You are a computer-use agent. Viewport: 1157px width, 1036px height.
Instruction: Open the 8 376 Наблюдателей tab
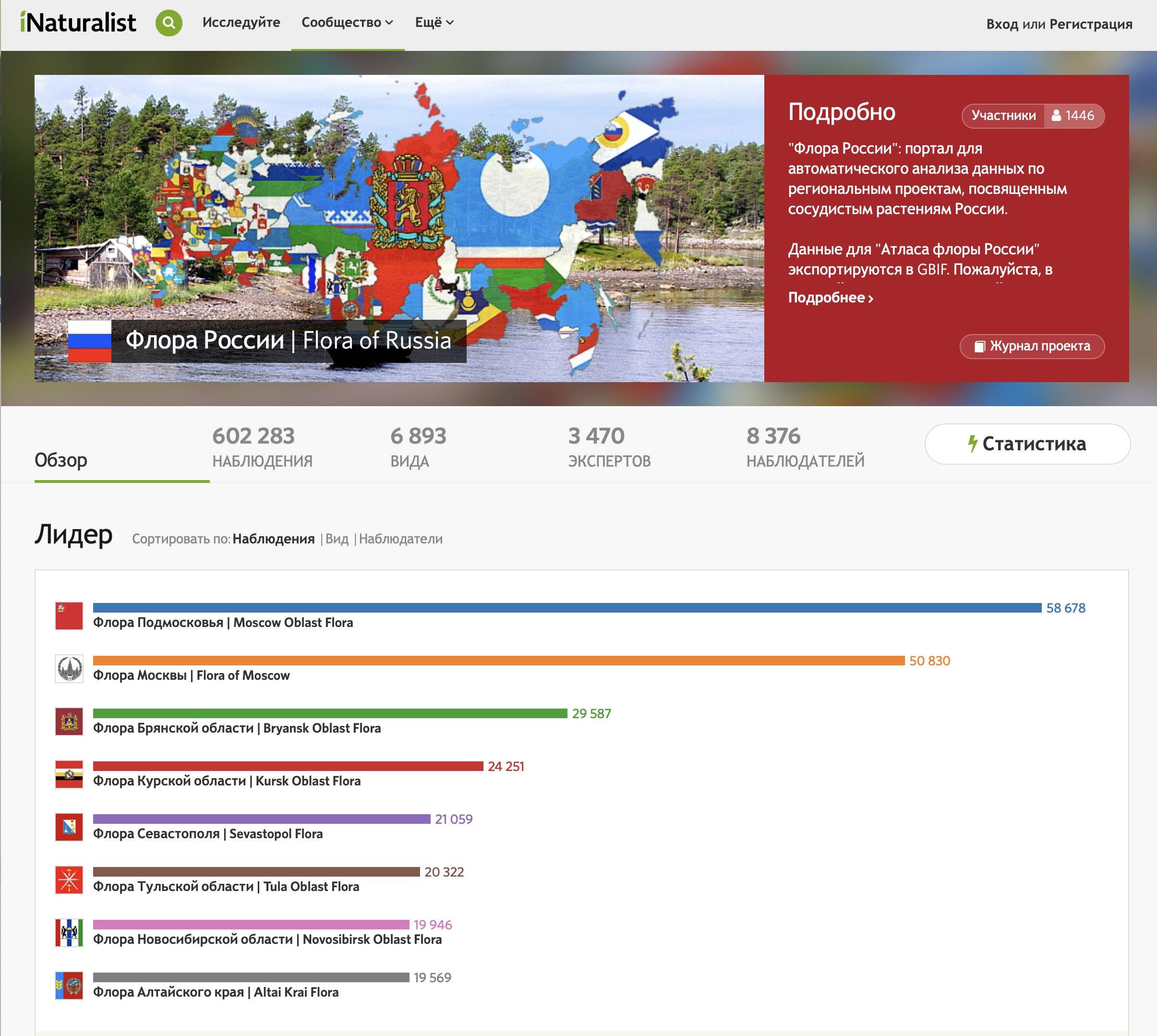click(x=805, y=447)
